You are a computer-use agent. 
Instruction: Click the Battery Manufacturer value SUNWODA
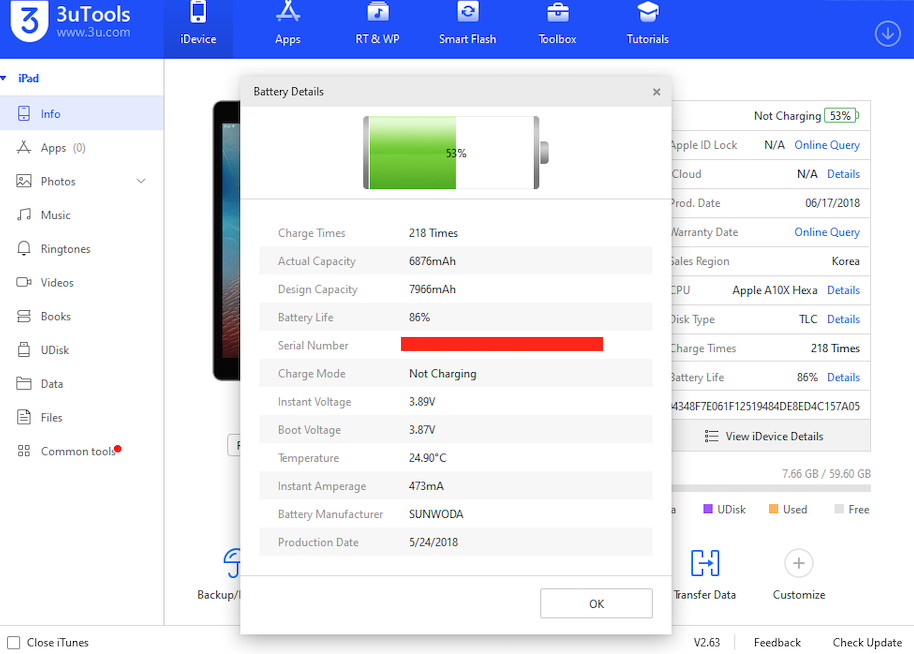[x=436, y=514]
